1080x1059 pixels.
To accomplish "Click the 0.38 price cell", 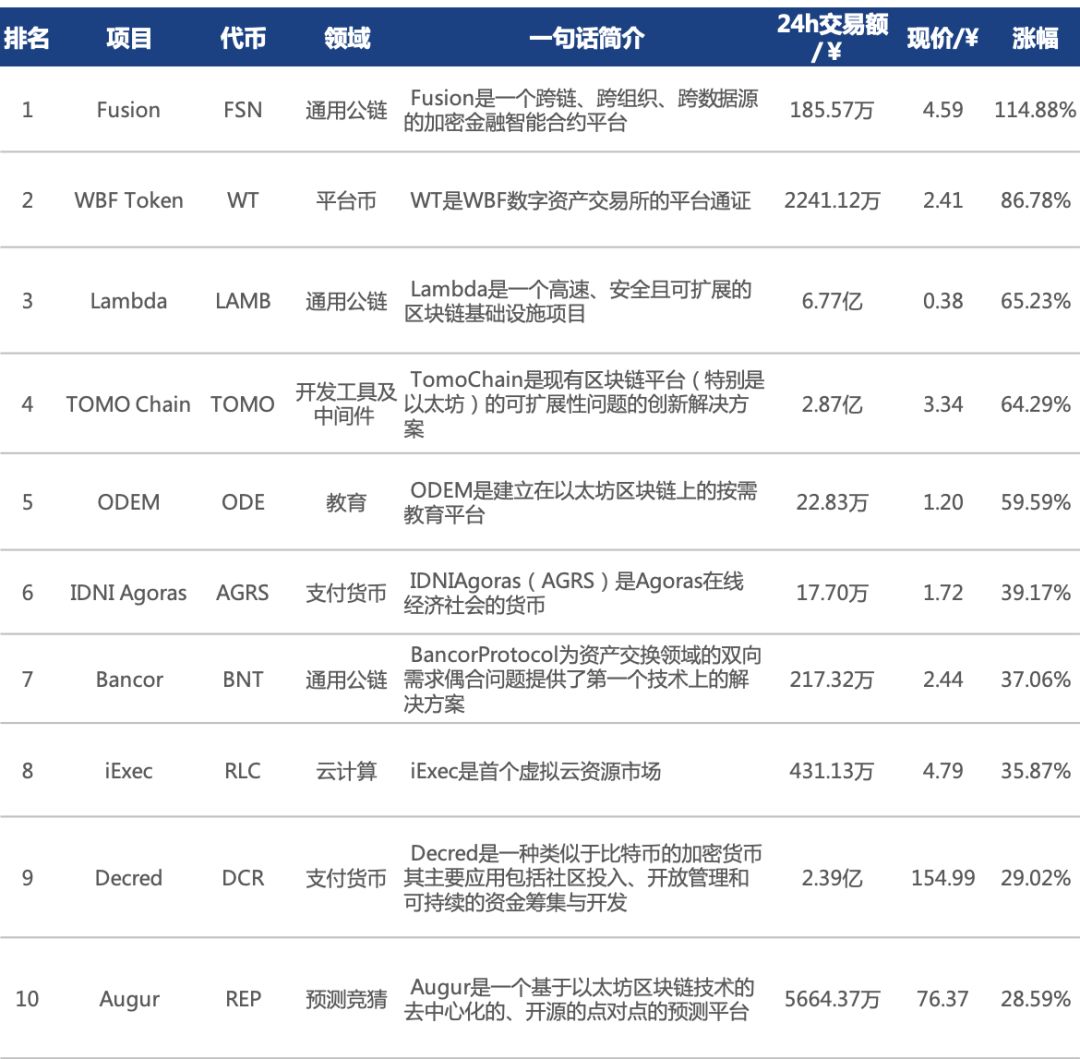I will pyautogui.click(x=942, y=301).
